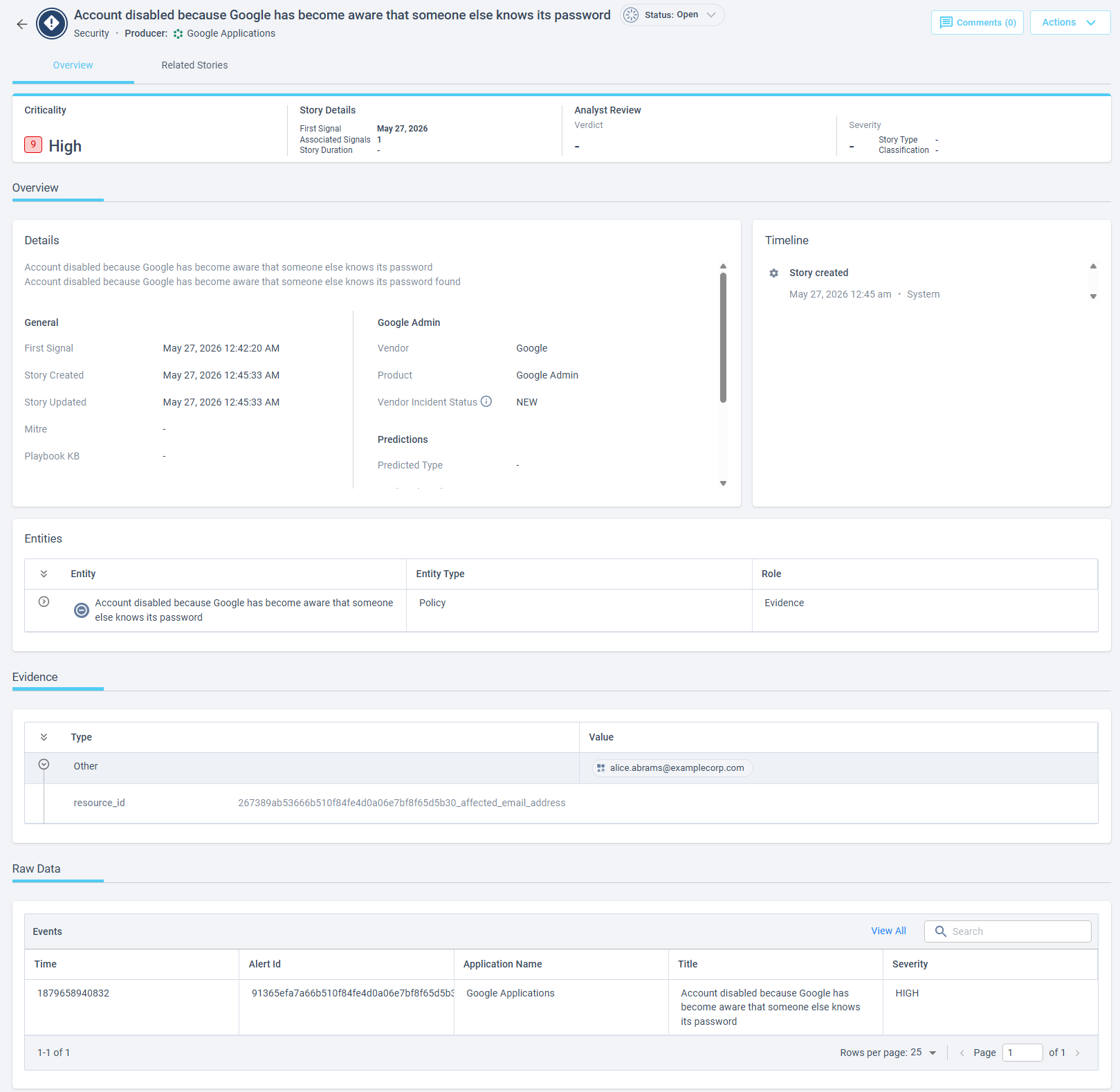Click the Google Applications producer icon
Screen dimensions: 1120x1092
[178, 34]
